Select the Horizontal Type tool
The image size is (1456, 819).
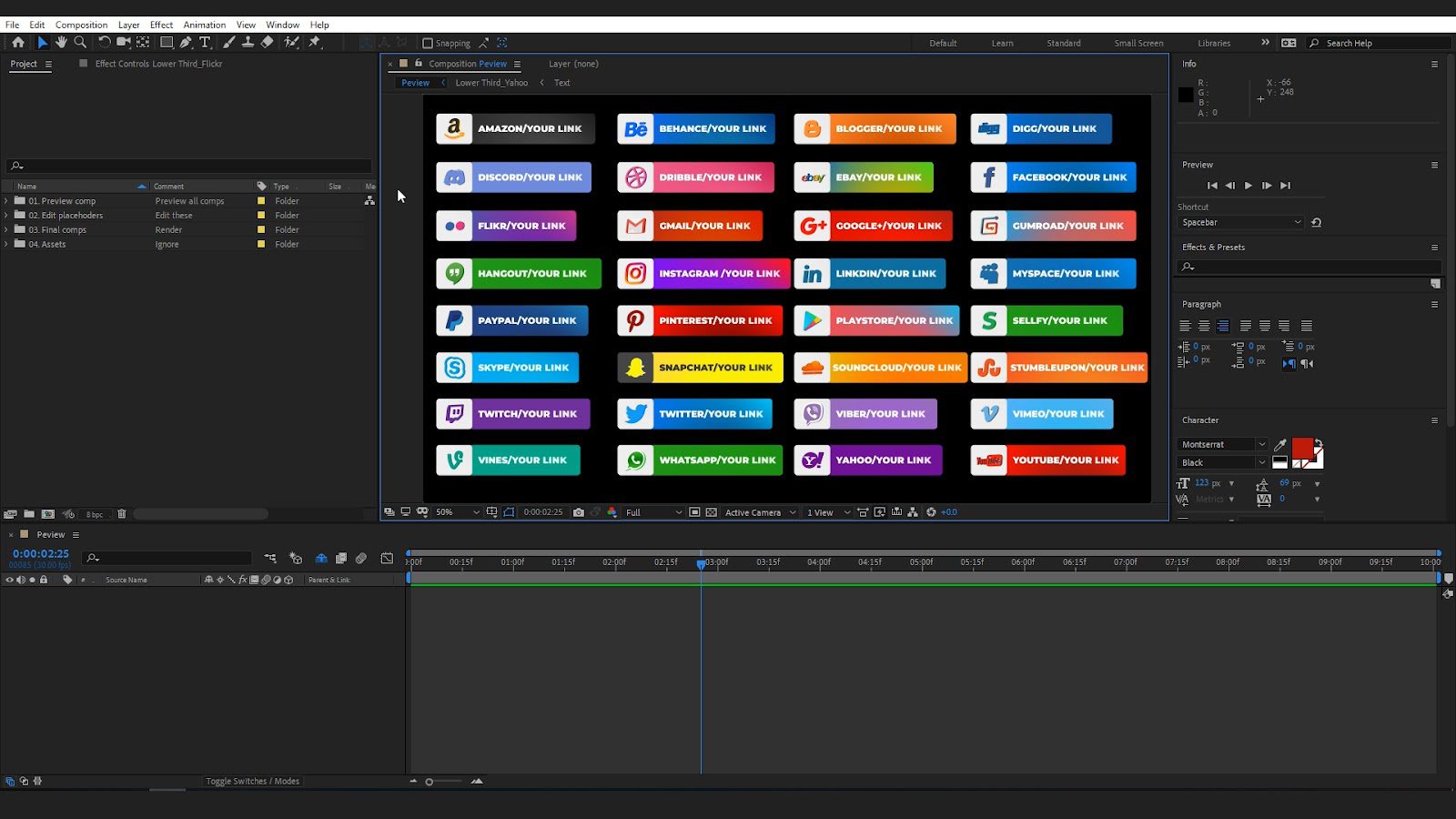(205, 43)
